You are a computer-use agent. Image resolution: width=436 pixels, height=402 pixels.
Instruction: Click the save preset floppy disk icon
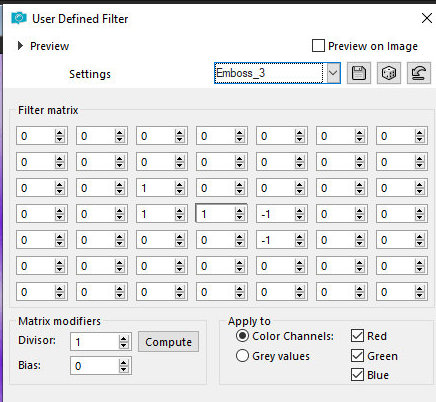click(x=359, y=73)
